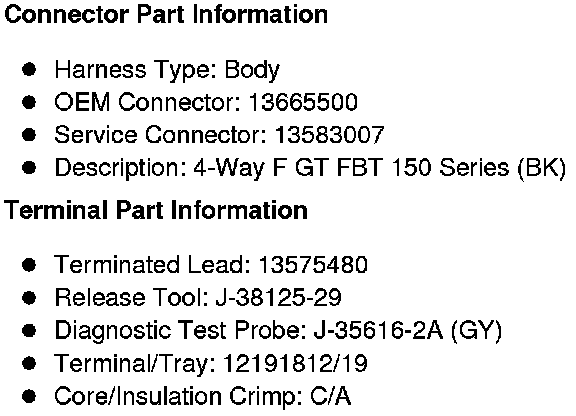
Task: Click Service Connector number 13583007
Action: tap(330, 135)
